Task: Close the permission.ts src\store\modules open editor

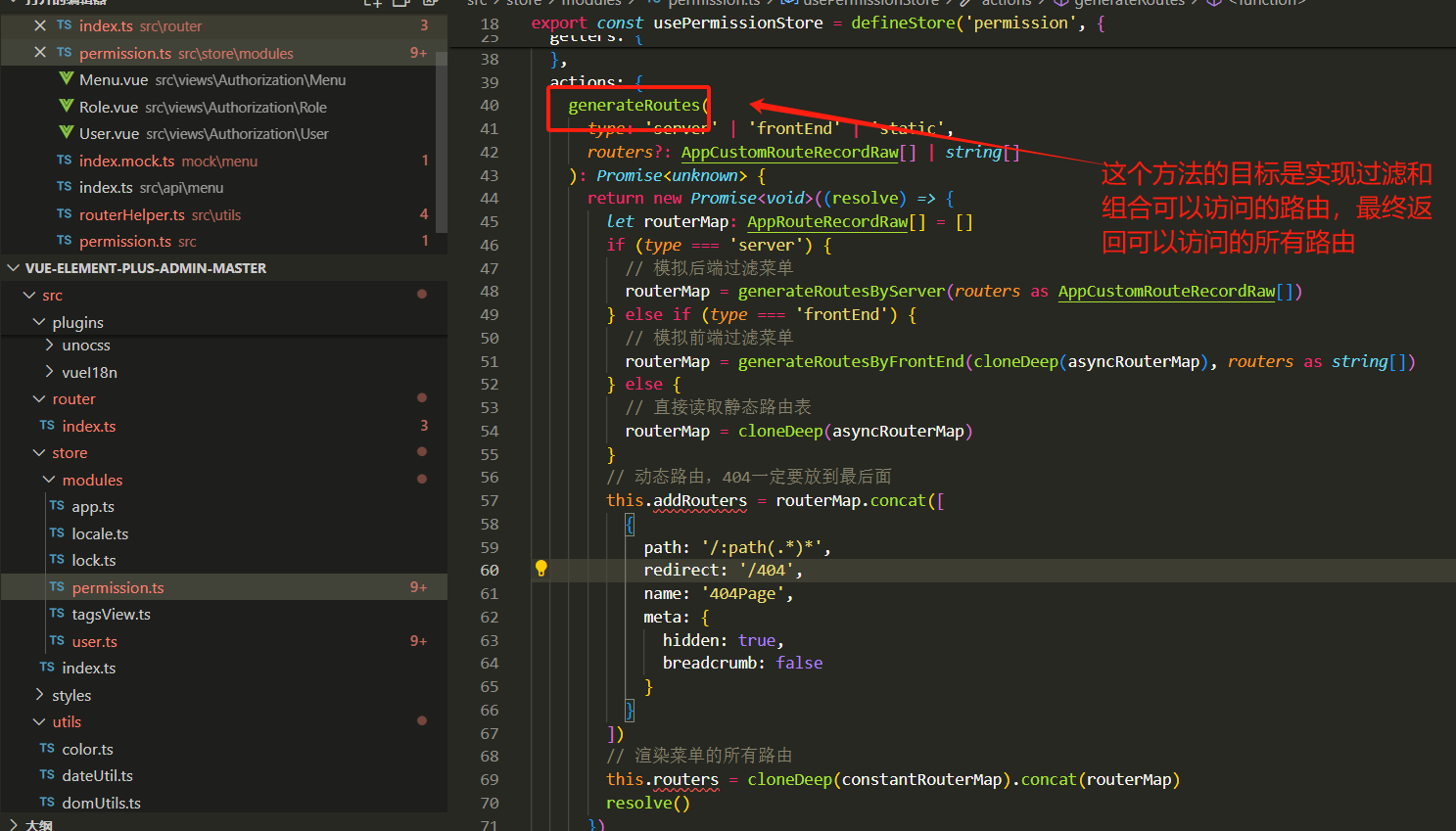Action: click(x=40, y=53)
